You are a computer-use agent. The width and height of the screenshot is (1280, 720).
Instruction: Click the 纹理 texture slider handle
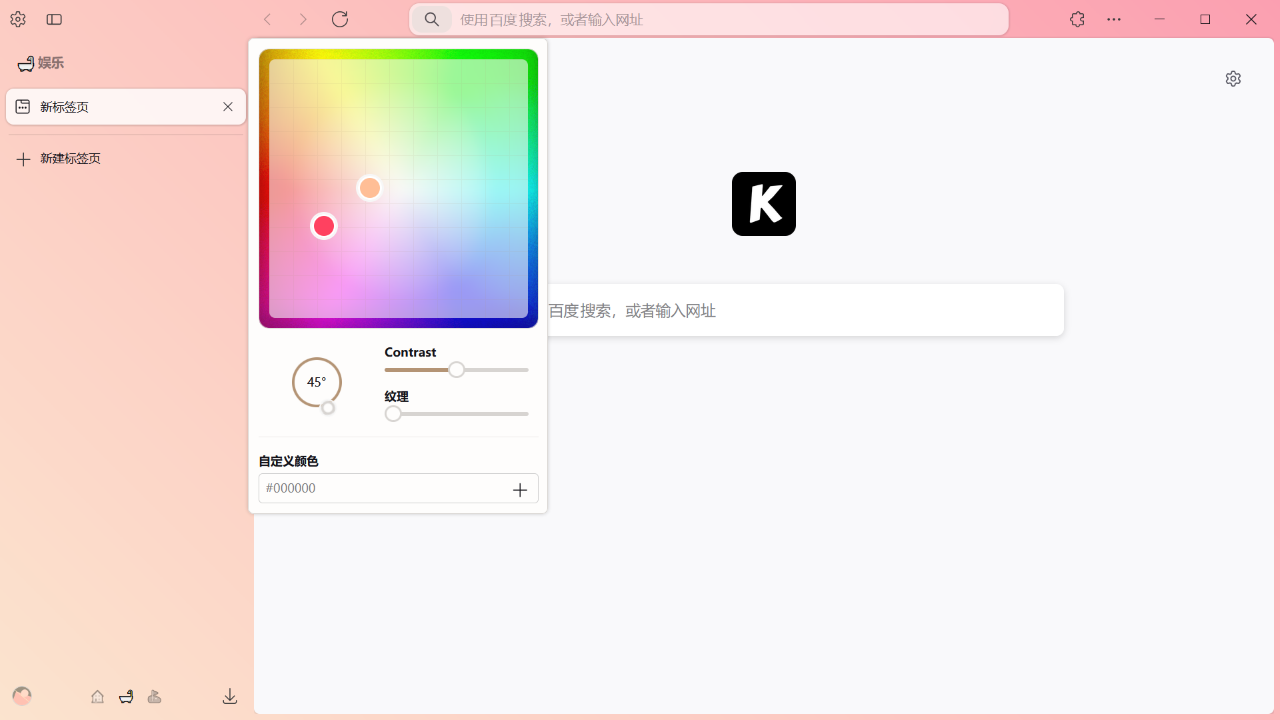point(393,414)
